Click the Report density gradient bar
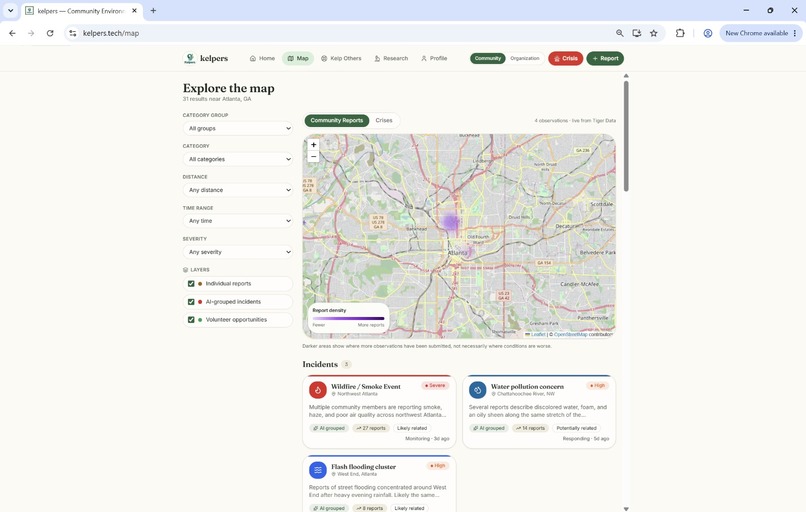Viewport: 806px width, 512px height. [x=348, y=319]
